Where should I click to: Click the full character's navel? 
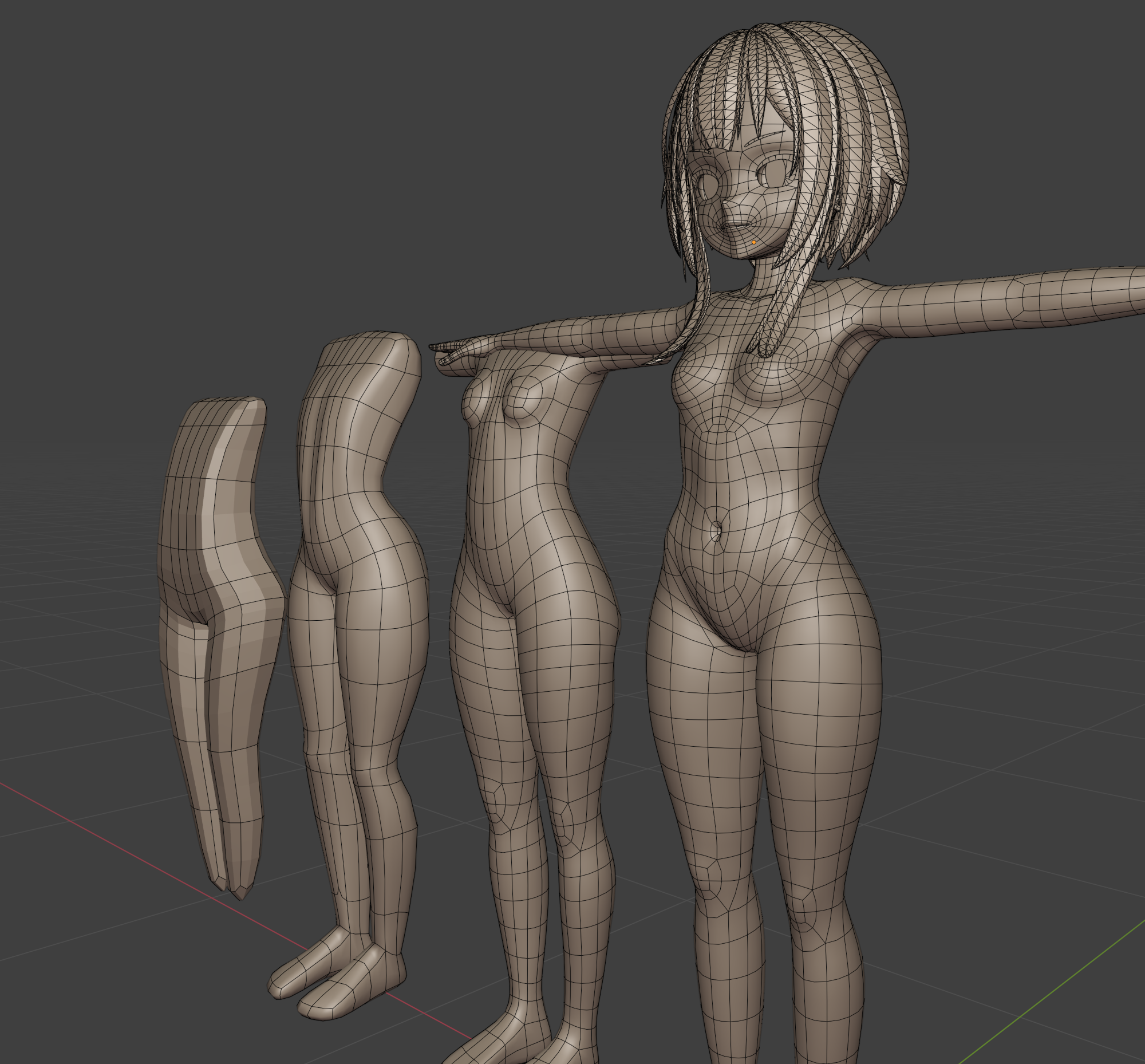point(716,530)
